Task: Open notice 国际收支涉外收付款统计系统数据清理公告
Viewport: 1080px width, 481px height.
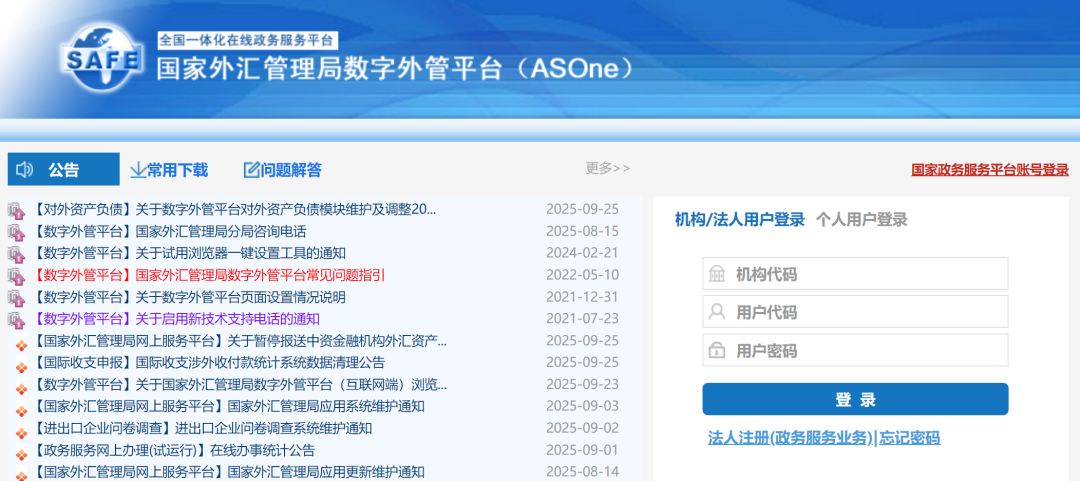Action: coord(208,363)
